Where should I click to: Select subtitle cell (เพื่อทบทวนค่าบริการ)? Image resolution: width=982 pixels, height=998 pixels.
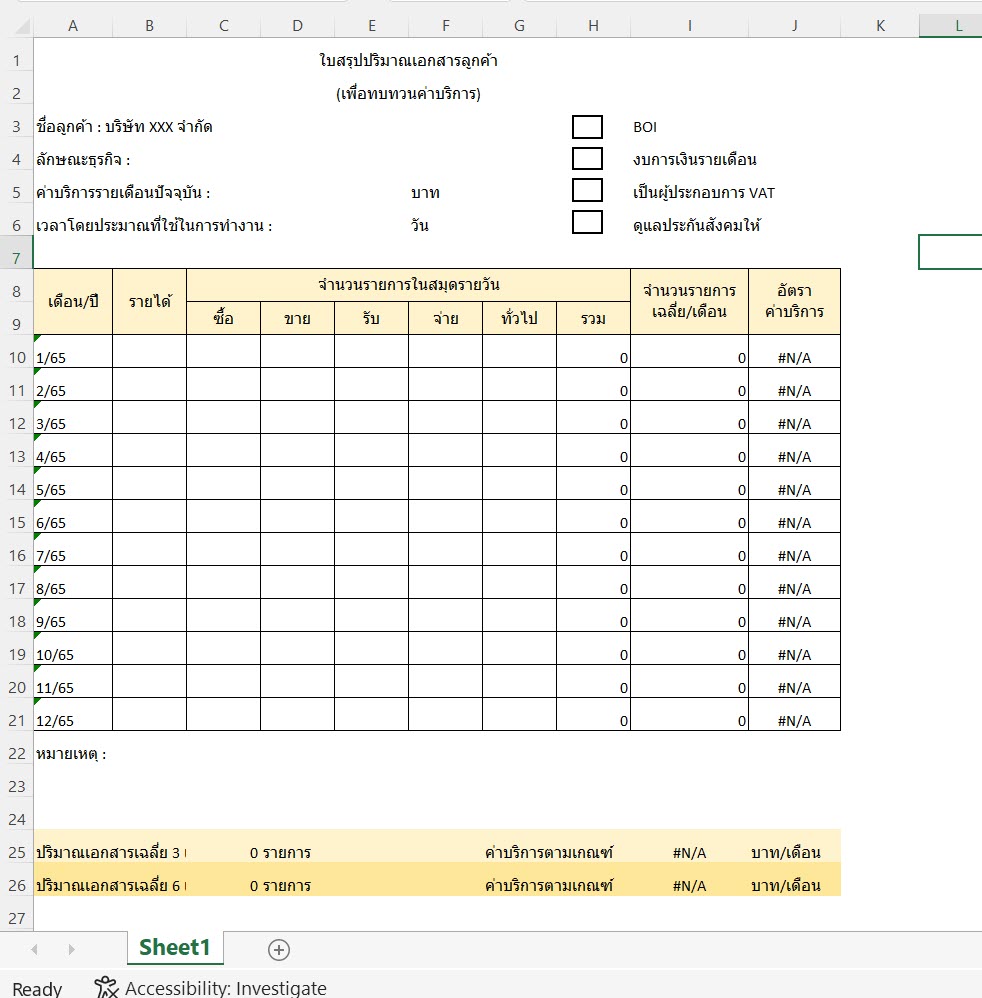tap(408, 94)
